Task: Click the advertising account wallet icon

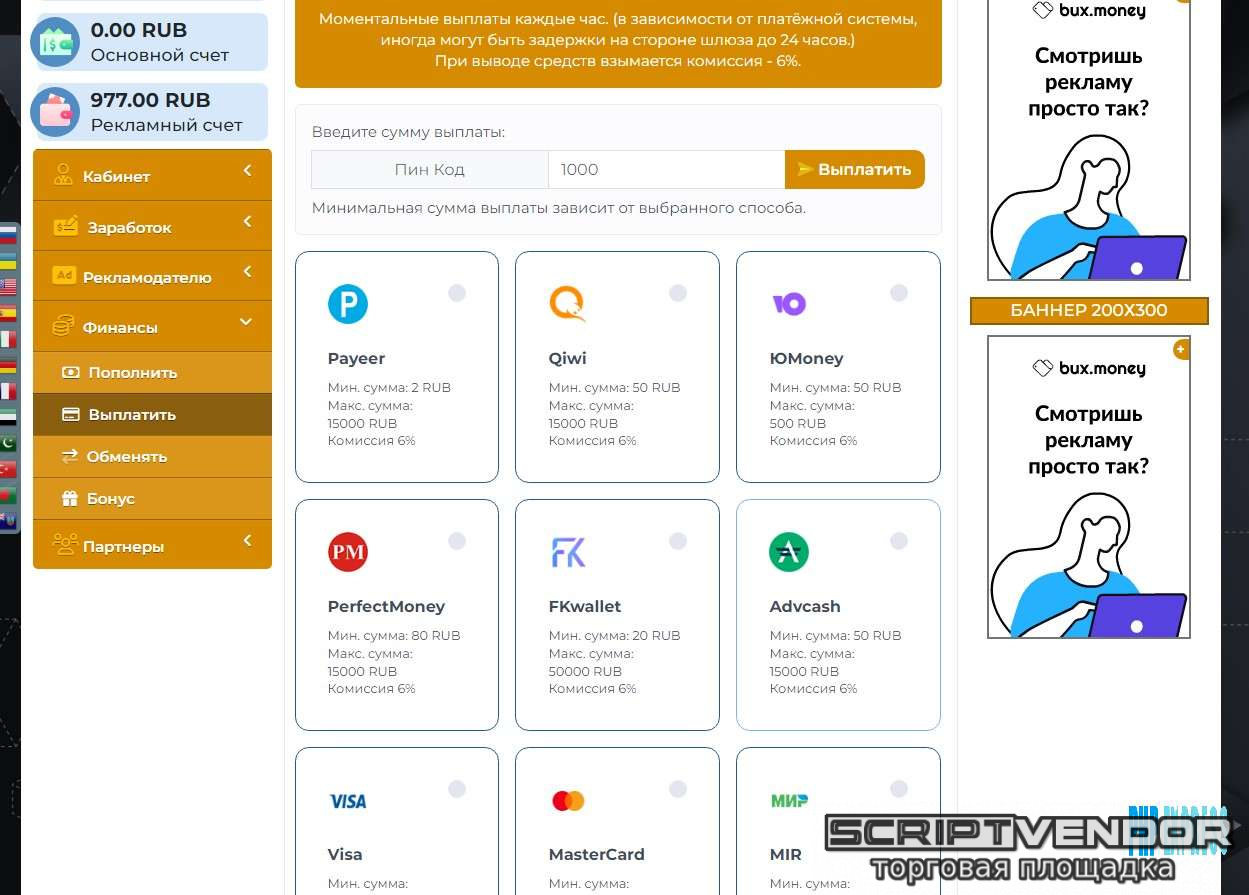Action: pyautogui.click(x=55, y=112)
